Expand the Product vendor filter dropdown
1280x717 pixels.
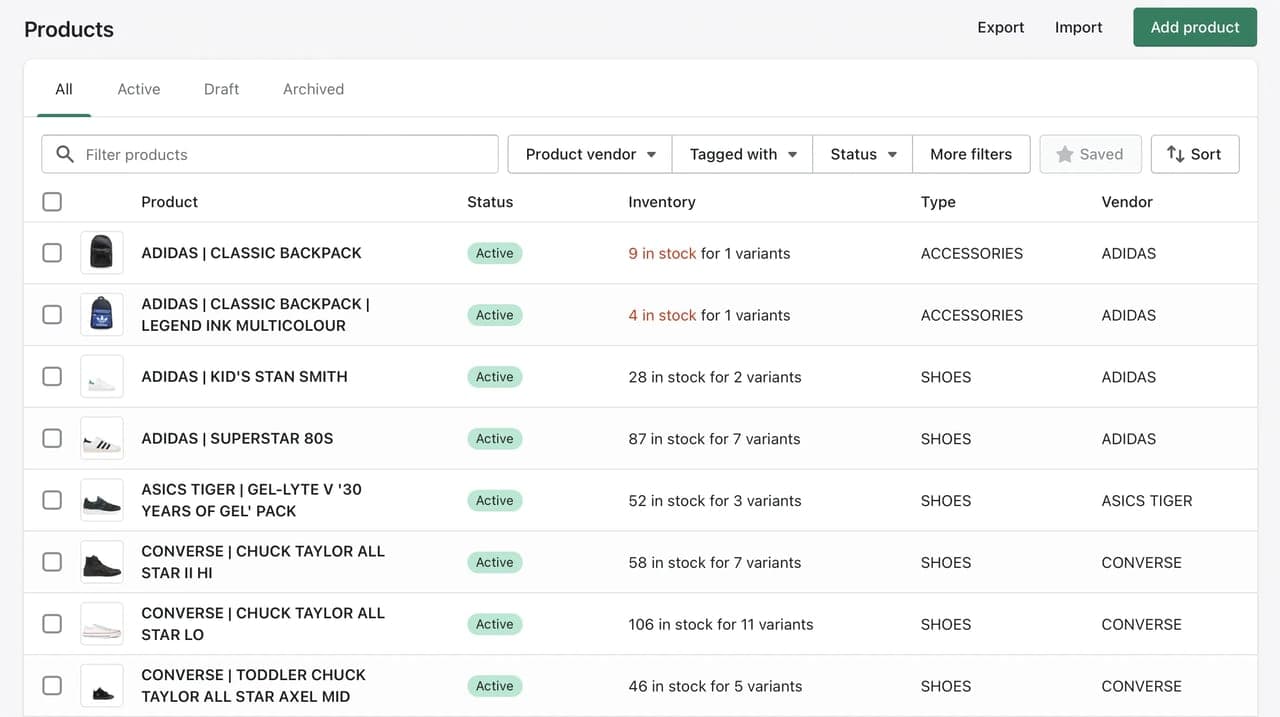590,154
